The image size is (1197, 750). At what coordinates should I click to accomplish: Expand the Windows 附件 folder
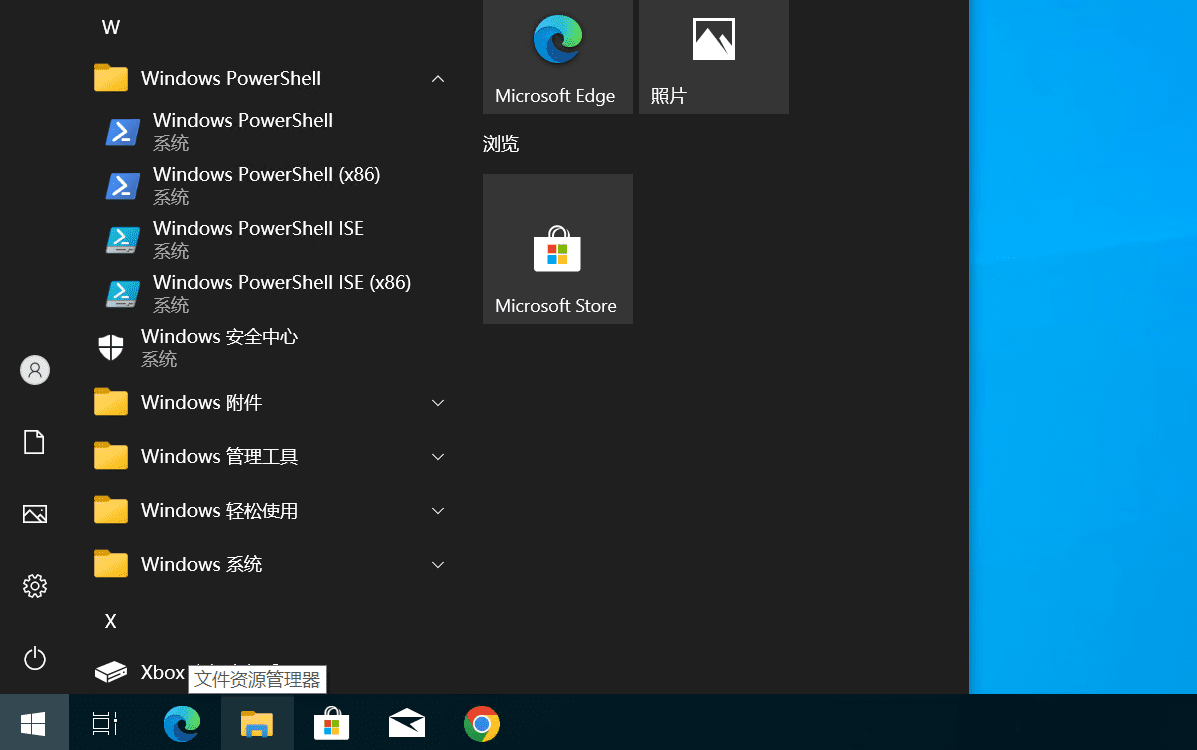[x=437, y=402]
